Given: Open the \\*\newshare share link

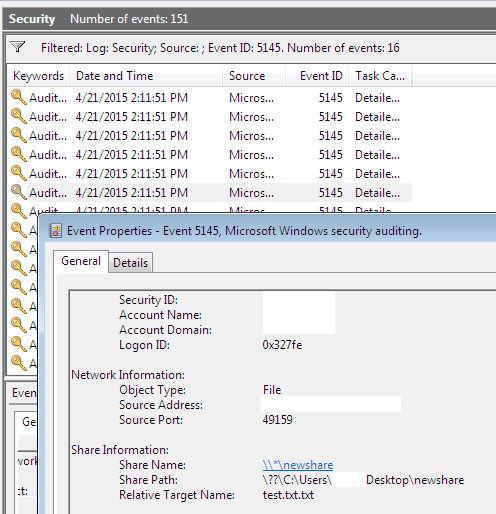Looking at the screenshot, I should (x=298, y=465).
